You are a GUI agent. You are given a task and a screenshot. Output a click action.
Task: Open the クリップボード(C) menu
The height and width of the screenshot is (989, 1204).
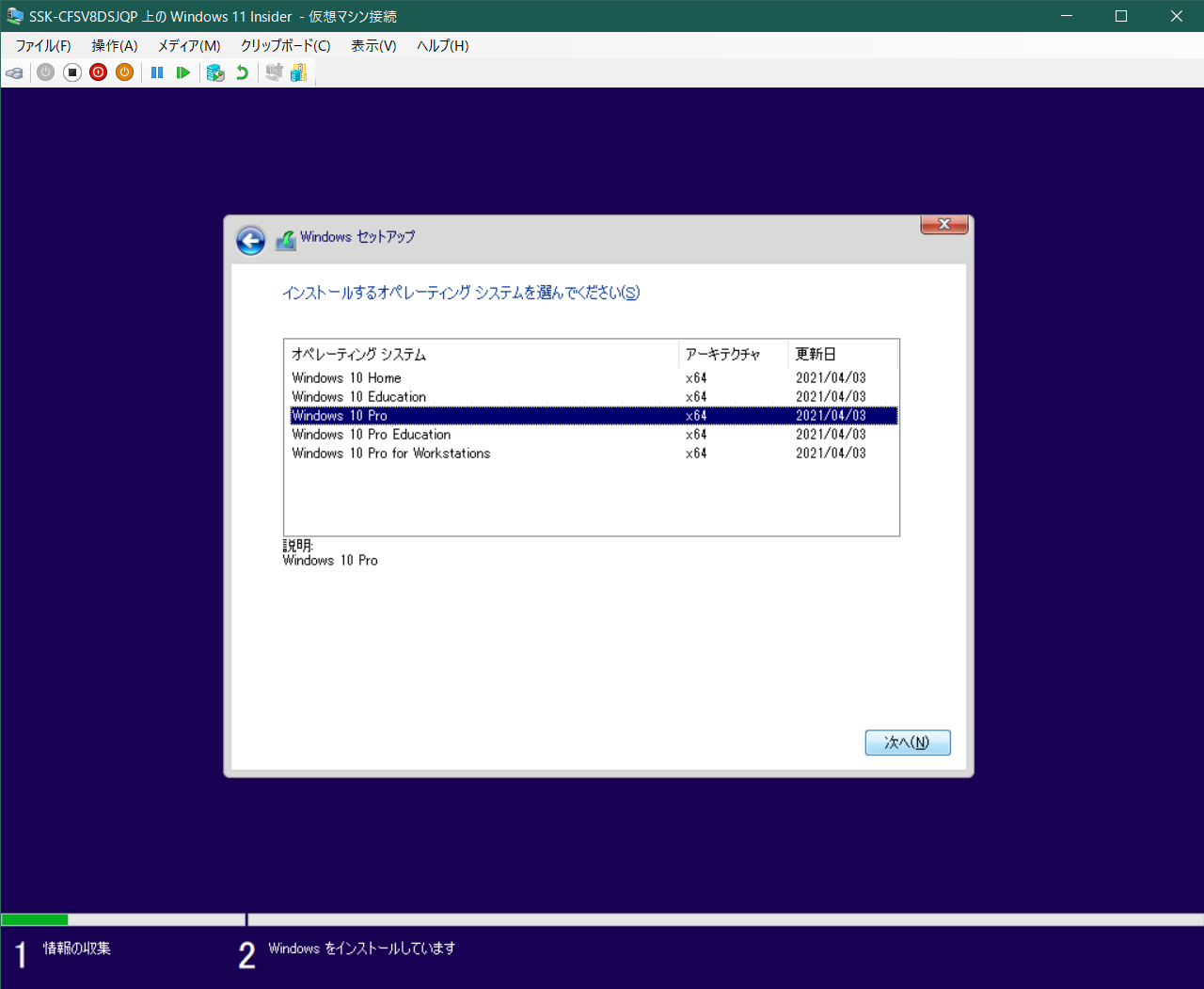click(x=286, y=45)
